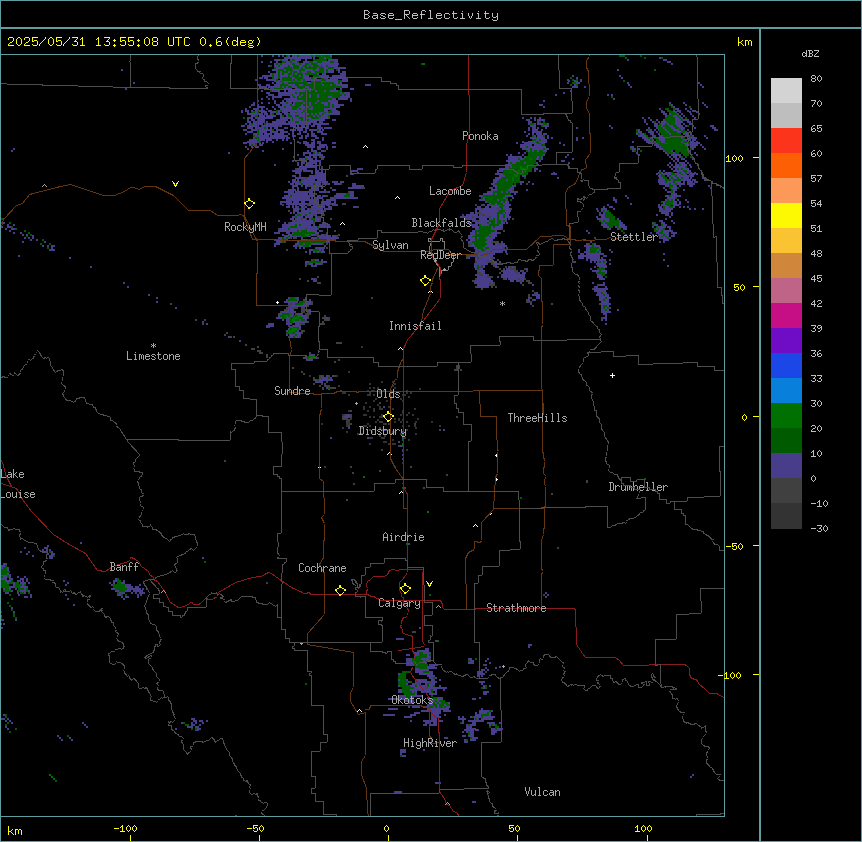Select the magenta 39-42 dBZ legend swatch
Viewport: 862px width, 842px height.
click(x=786, y=316)
